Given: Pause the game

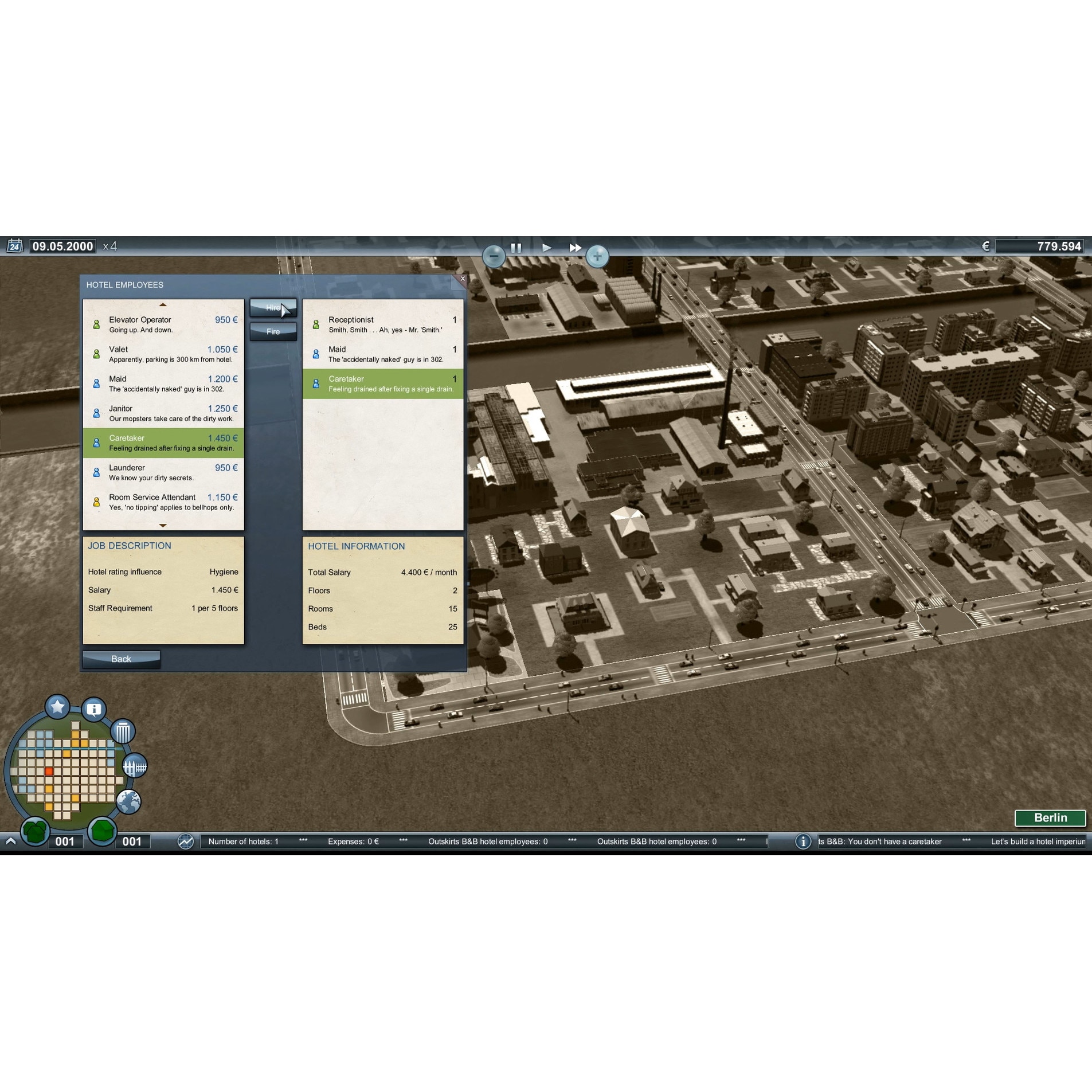Looking at the screenshot, I should point(516,248).
